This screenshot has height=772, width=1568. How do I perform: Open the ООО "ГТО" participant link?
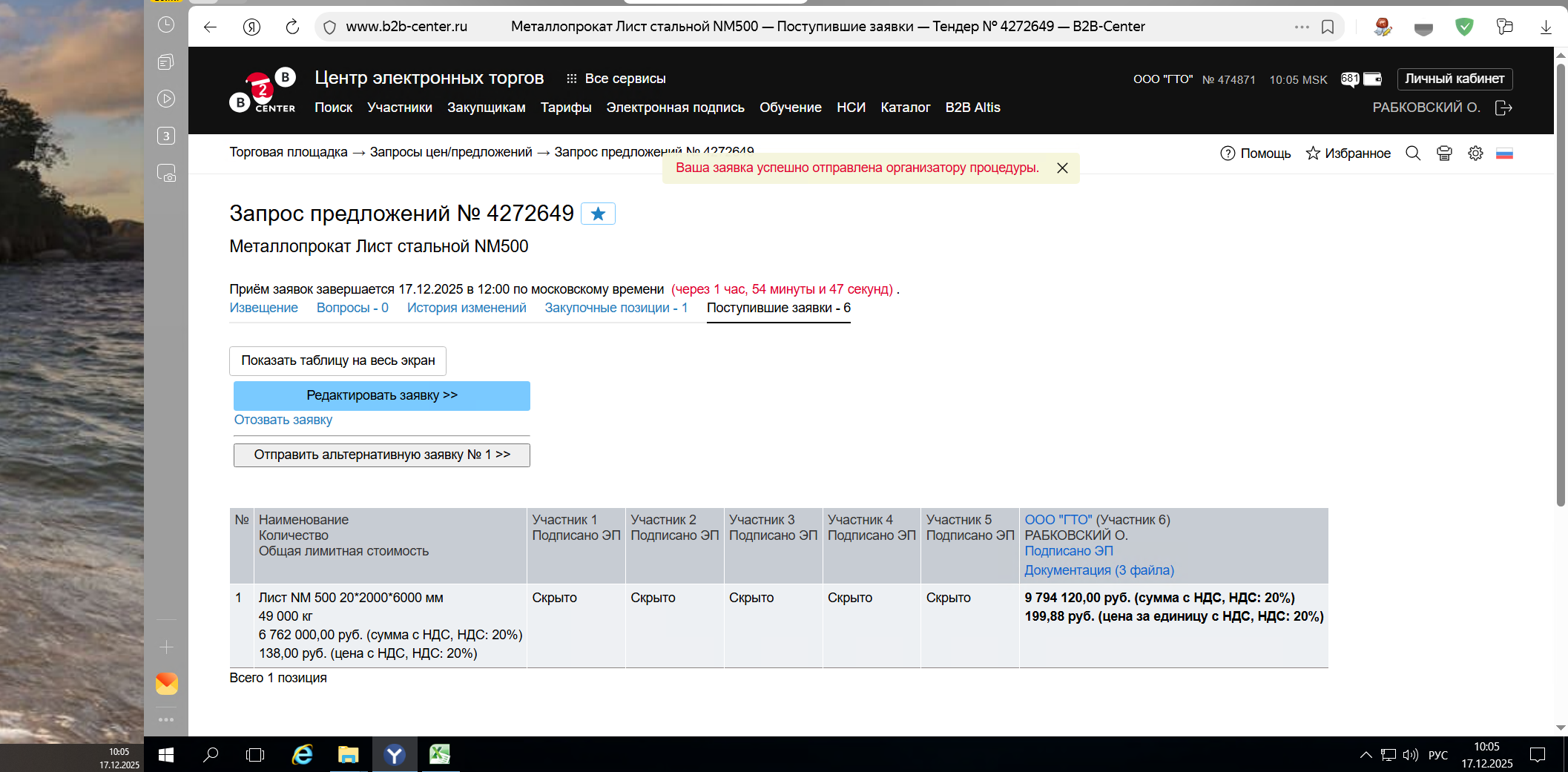1058,520
